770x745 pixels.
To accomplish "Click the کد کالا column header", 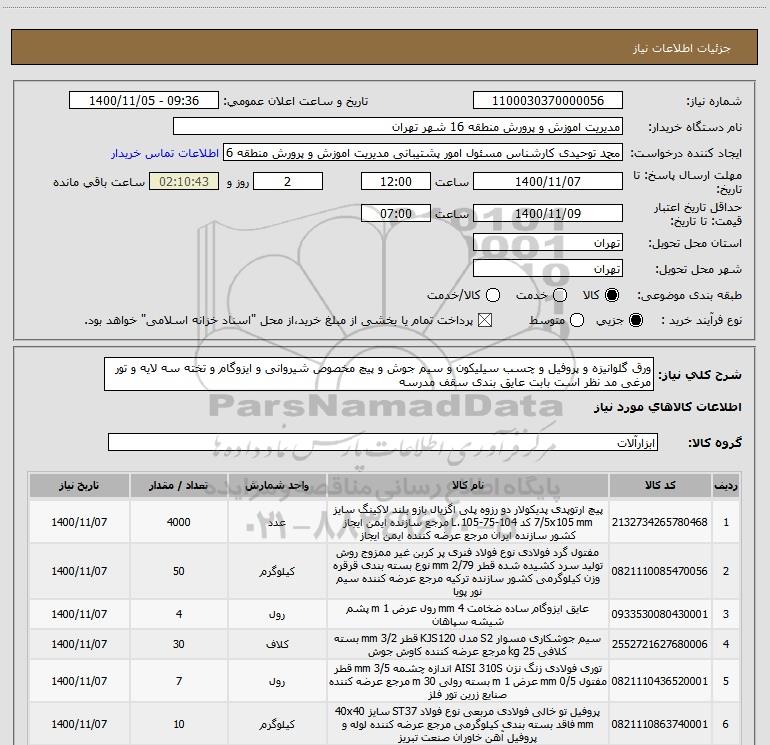I will pos(660,486).
